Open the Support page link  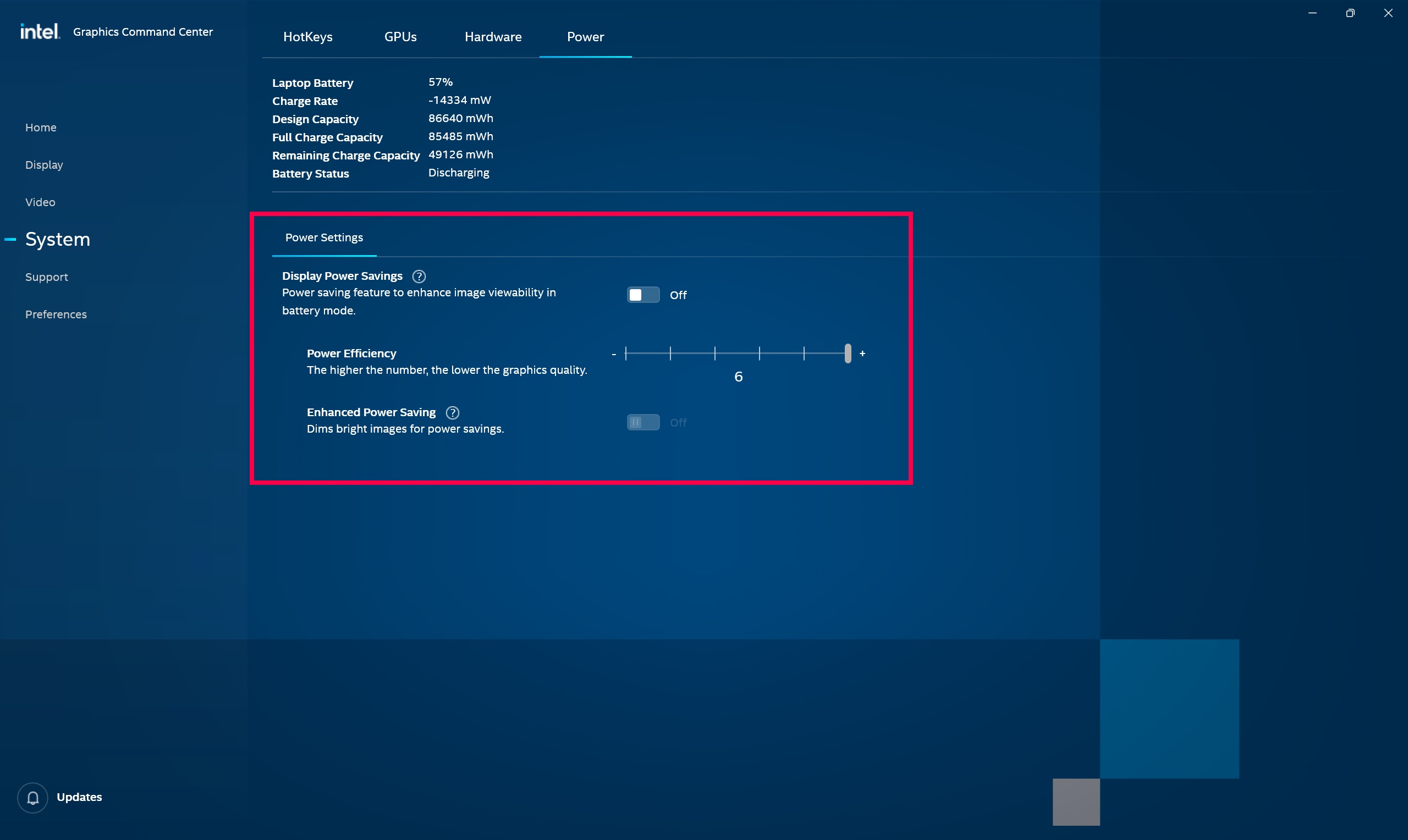[46, 277]
